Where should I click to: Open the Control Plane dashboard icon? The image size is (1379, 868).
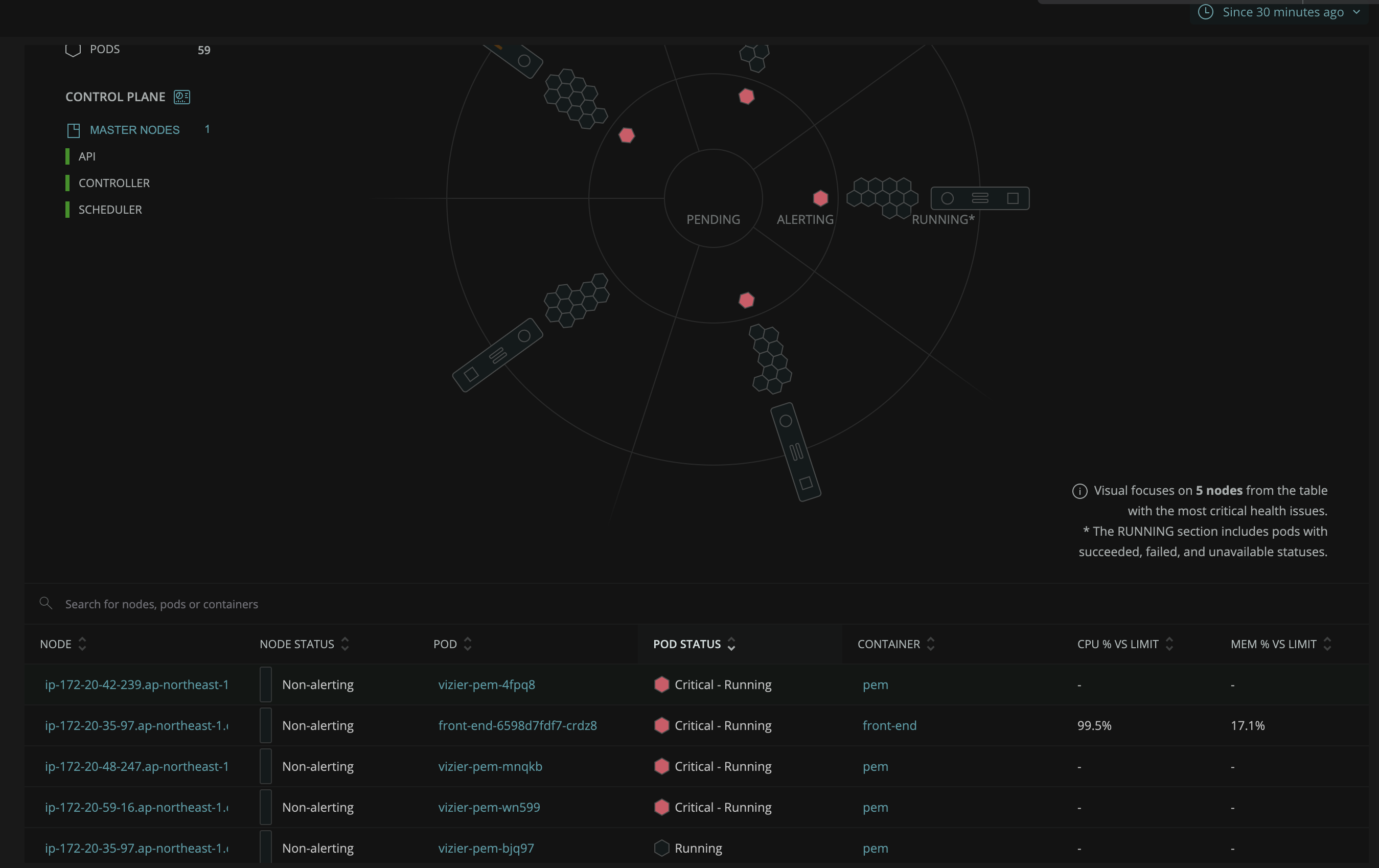point(181,97)
